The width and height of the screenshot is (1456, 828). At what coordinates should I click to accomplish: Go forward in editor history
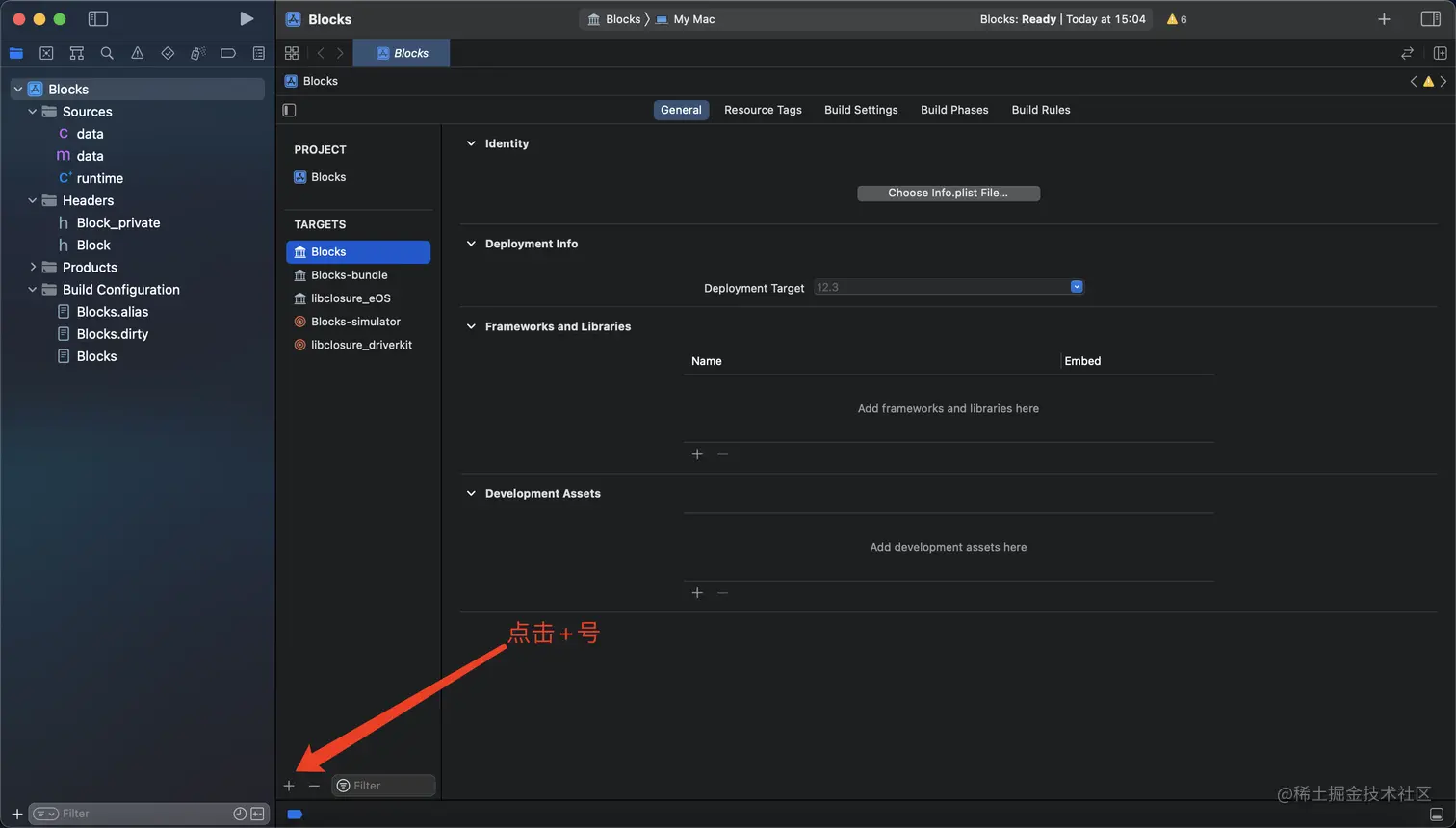pyautogui.click(x=340, y=53)
